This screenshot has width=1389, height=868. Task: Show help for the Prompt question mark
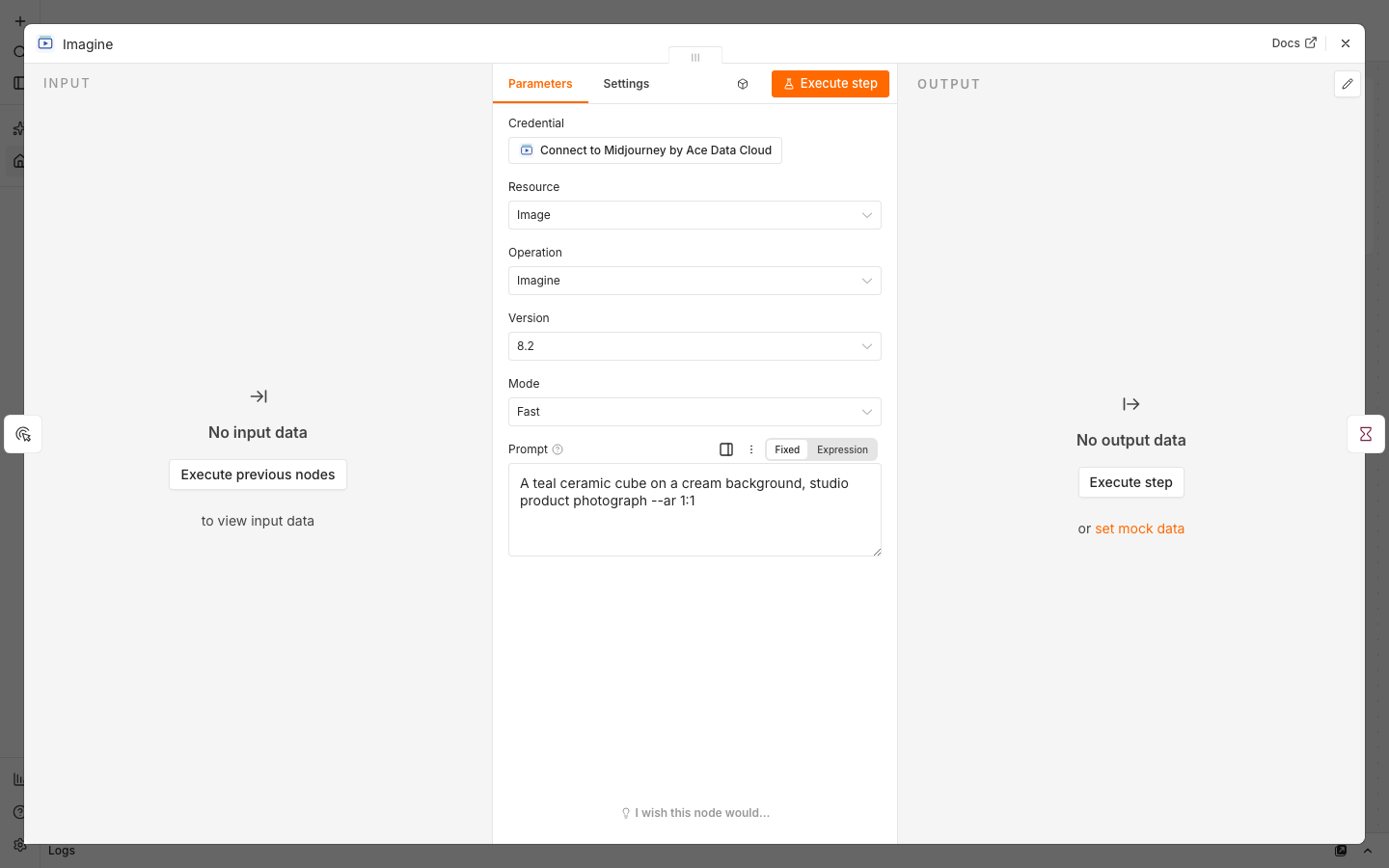coord(558,449)
